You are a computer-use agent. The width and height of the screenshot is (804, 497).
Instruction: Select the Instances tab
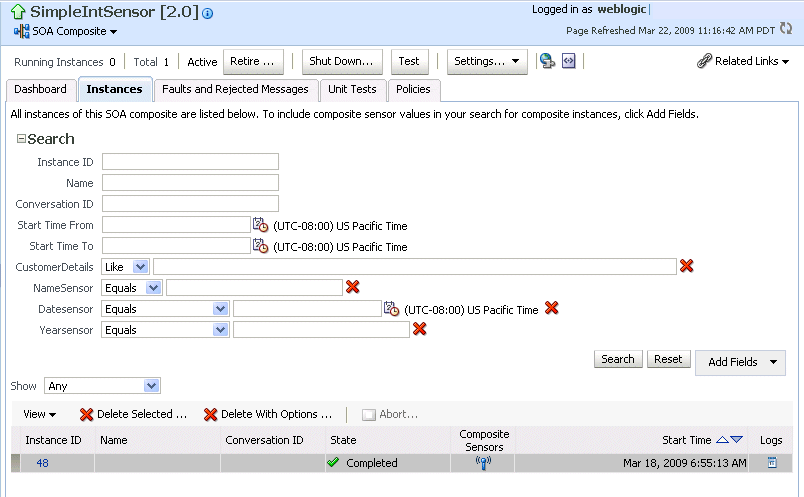click(x=114, y=89)
